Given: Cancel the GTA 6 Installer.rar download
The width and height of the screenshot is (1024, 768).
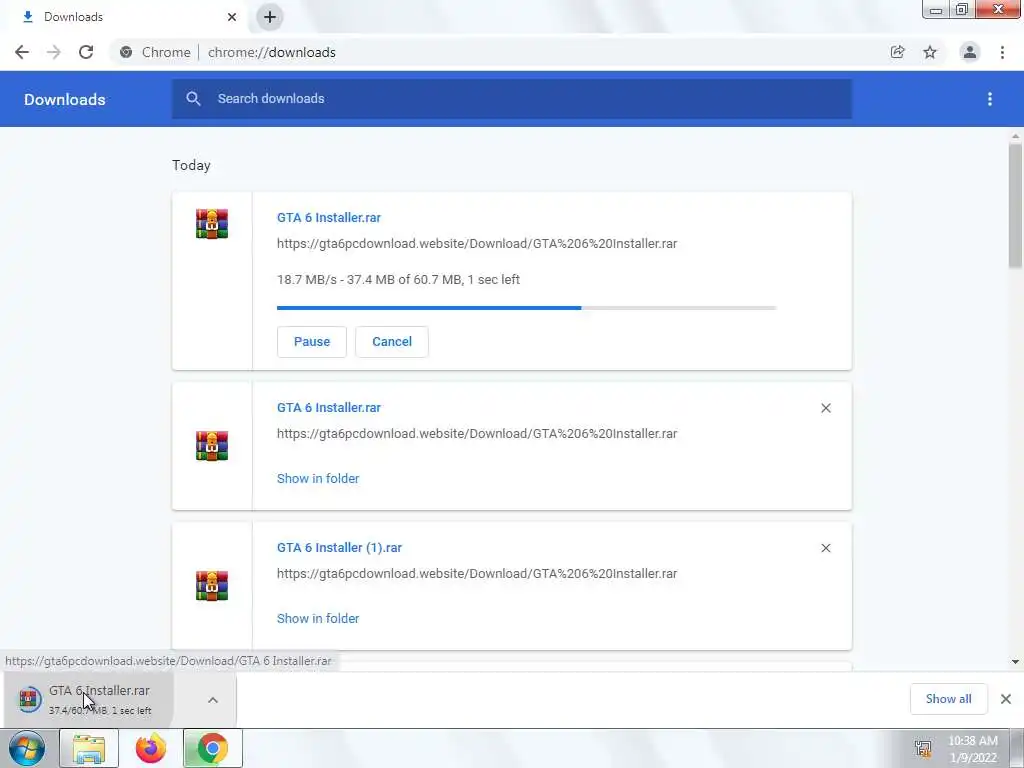Looking at the screenshot, I should click(392, 342).
